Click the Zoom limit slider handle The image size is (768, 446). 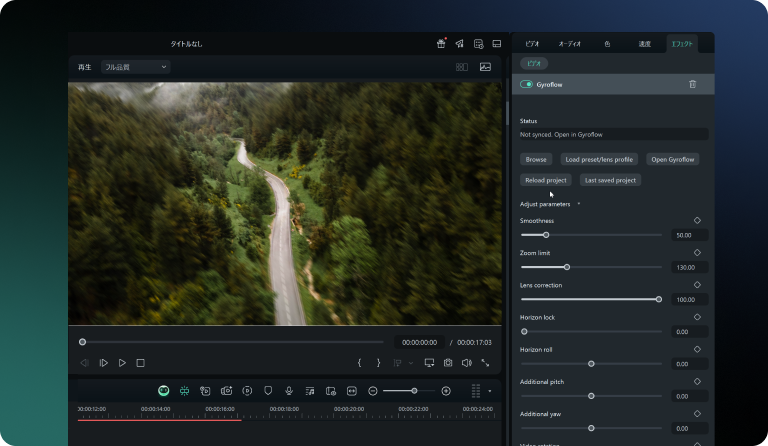(x=567, y=267)
